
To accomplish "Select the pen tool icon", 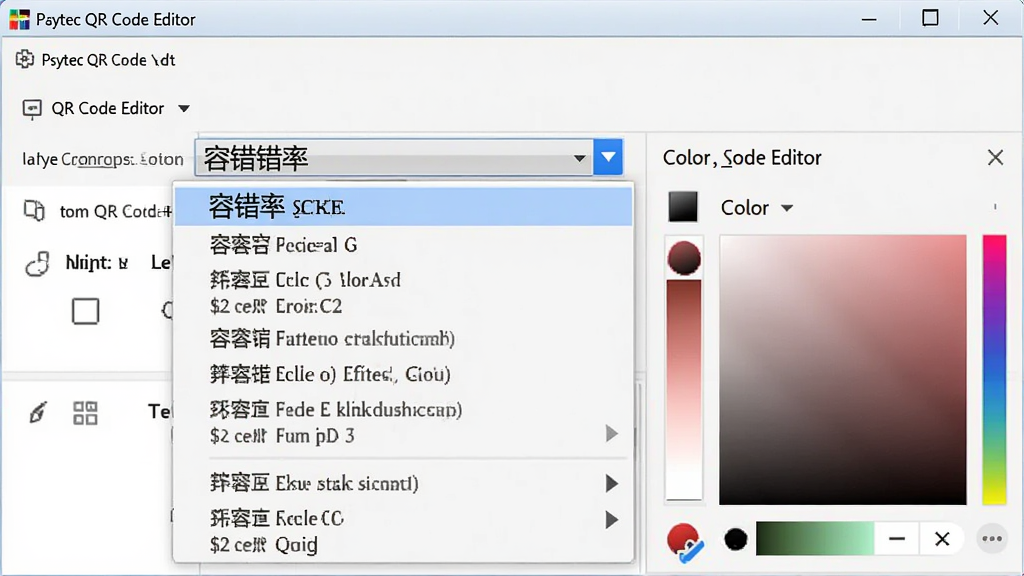I will (x=38, y=412).
